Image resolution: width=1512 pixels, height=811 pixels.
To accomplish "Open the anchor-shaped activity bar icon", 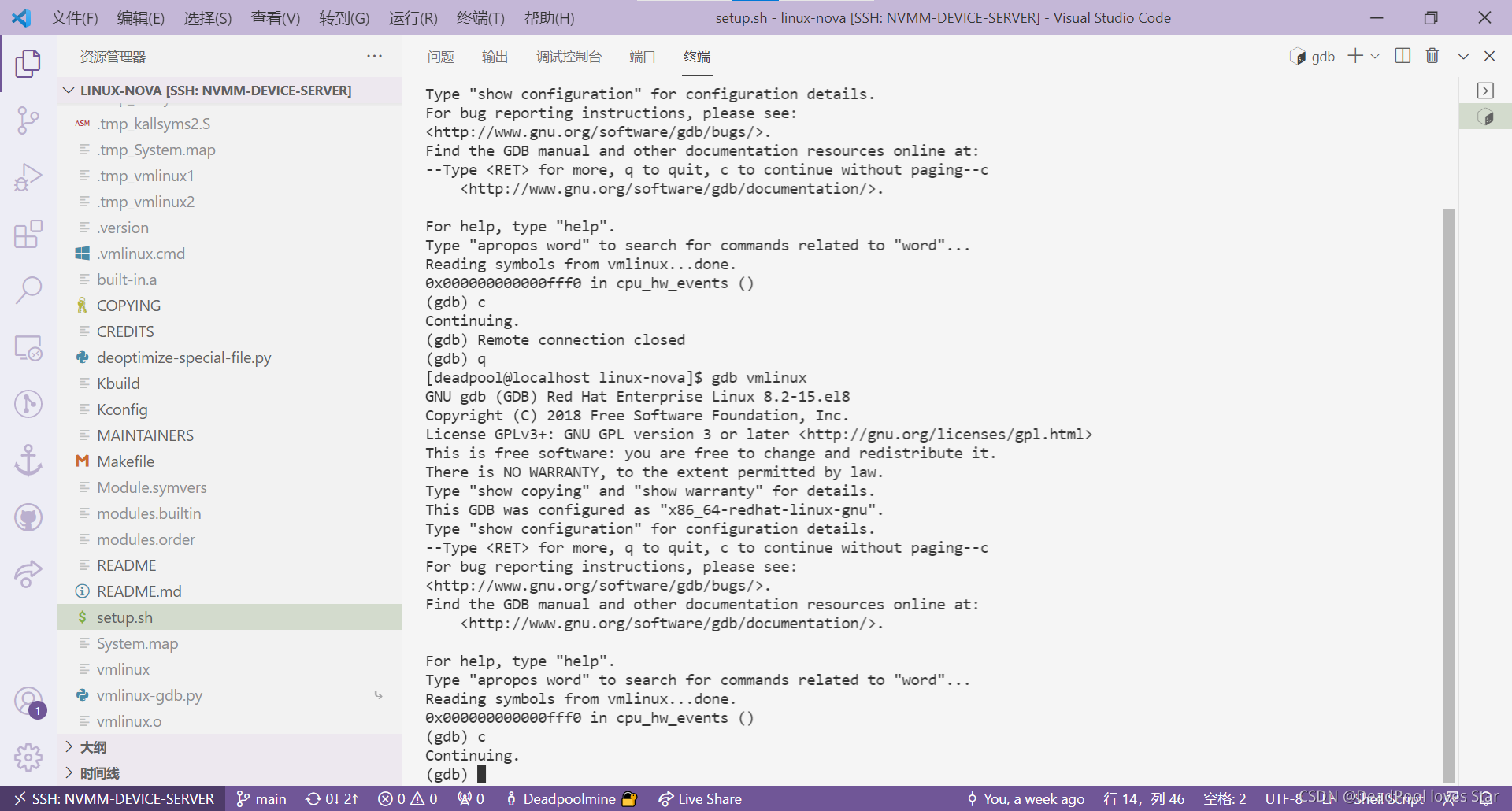I will pyautogui.click(x=28, y=461).
